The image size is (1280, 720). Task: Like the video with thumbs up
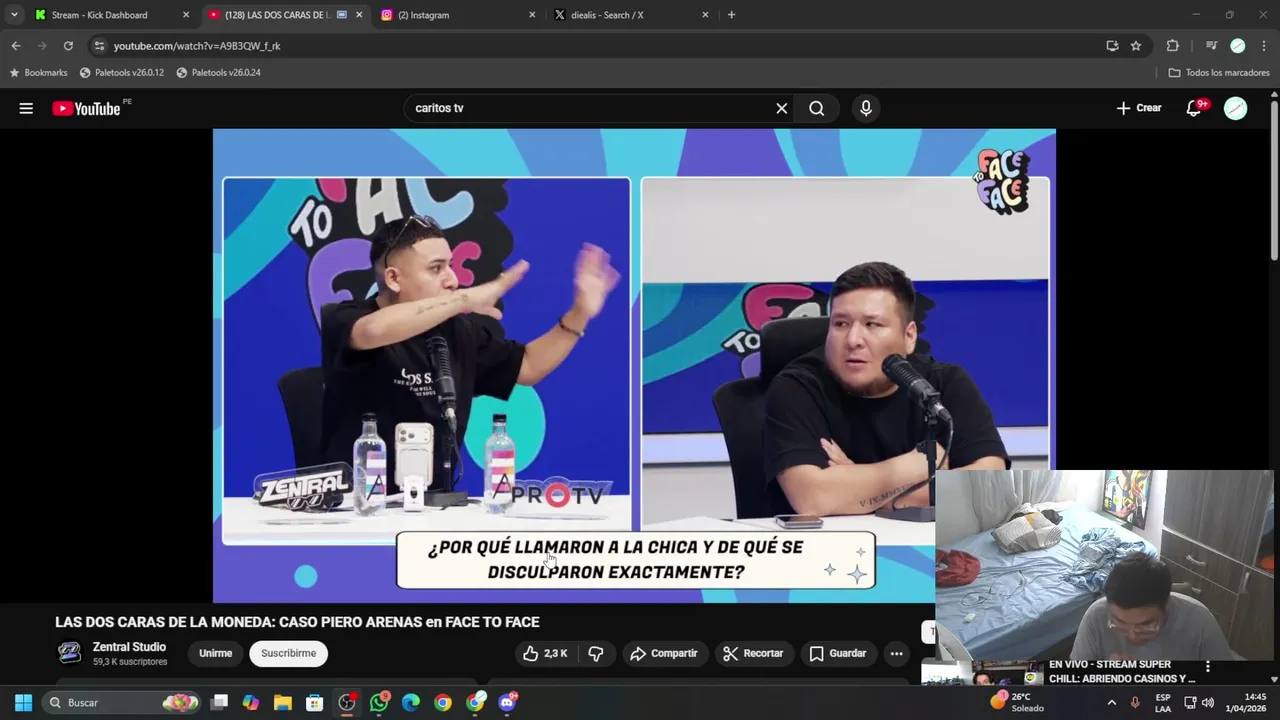545,653
